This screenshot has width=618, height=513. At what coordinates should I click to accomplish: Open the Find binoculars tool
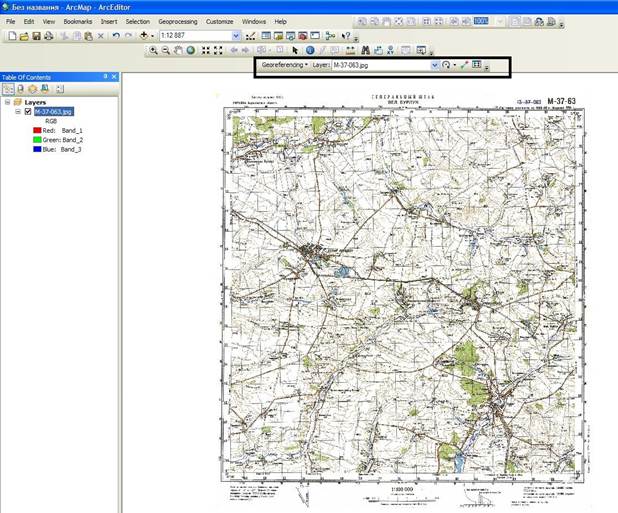pos(365,50)
